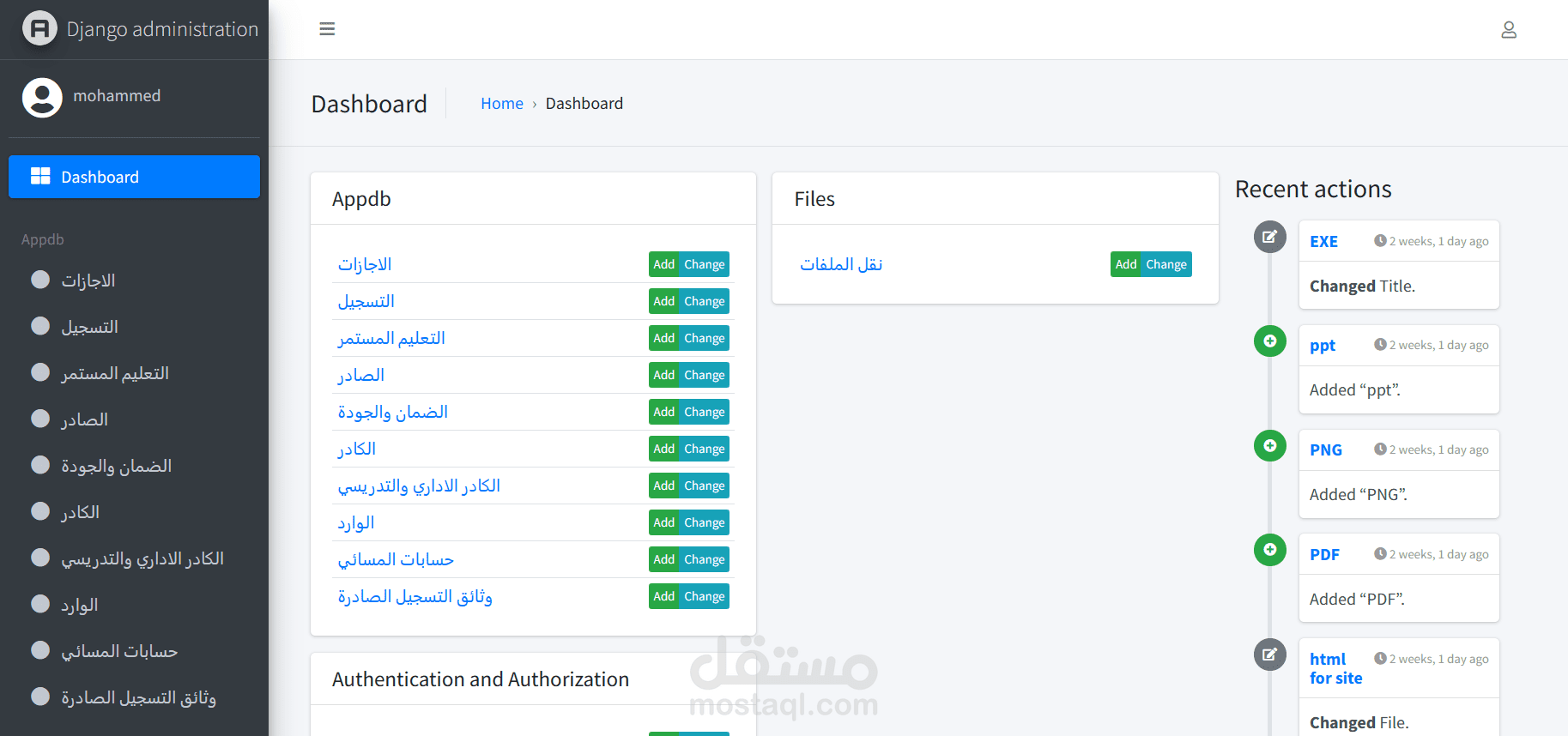Click the Changed Title. text under EXE
Viewport: 1568px width, 736px height.
[1362, 287]
